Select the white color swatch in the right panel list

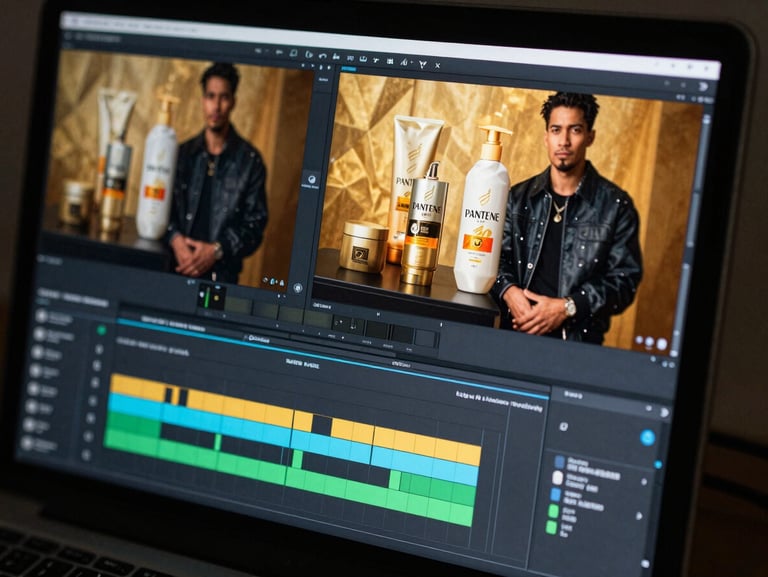click(x=557, y=478)
